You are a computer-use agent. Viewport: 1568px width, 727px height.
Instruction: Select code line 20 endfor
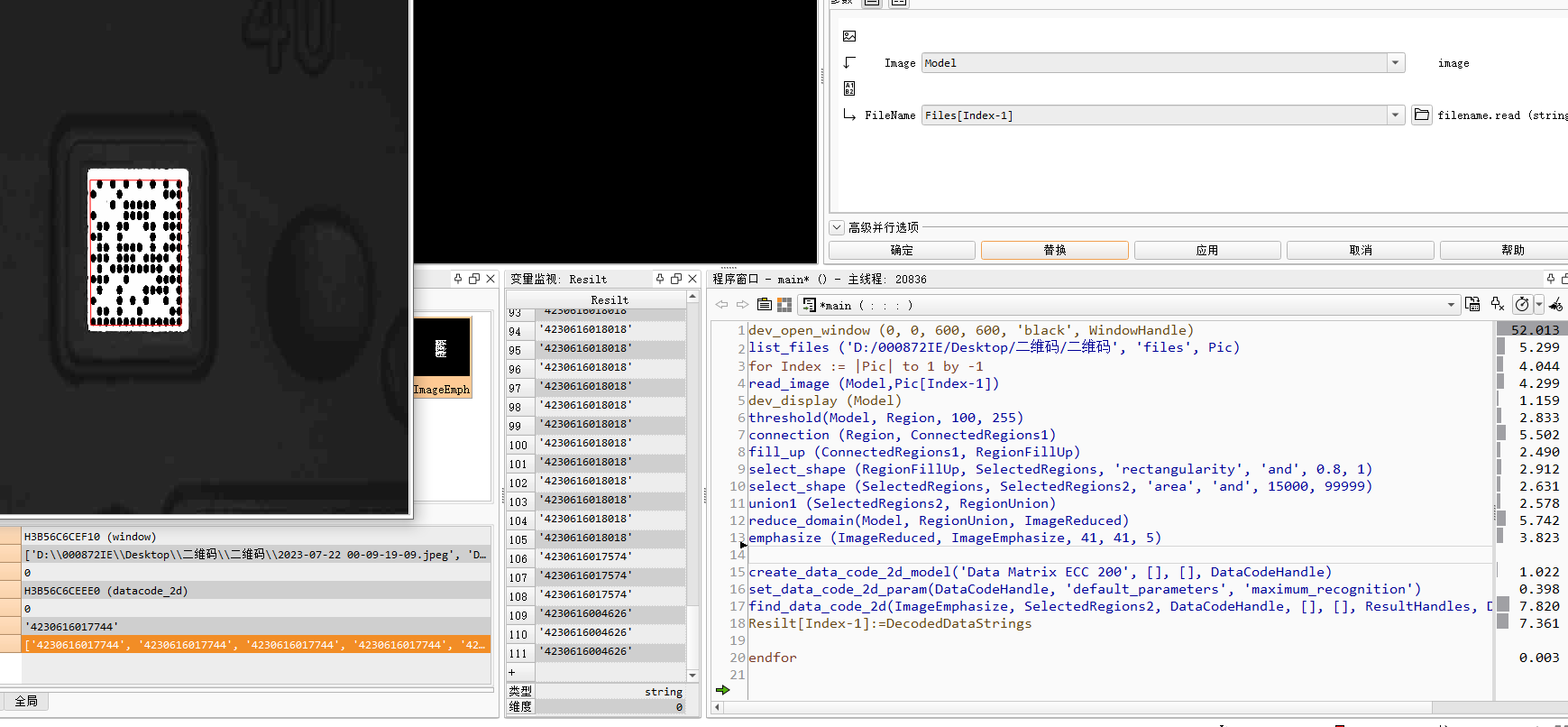(773, 658)
